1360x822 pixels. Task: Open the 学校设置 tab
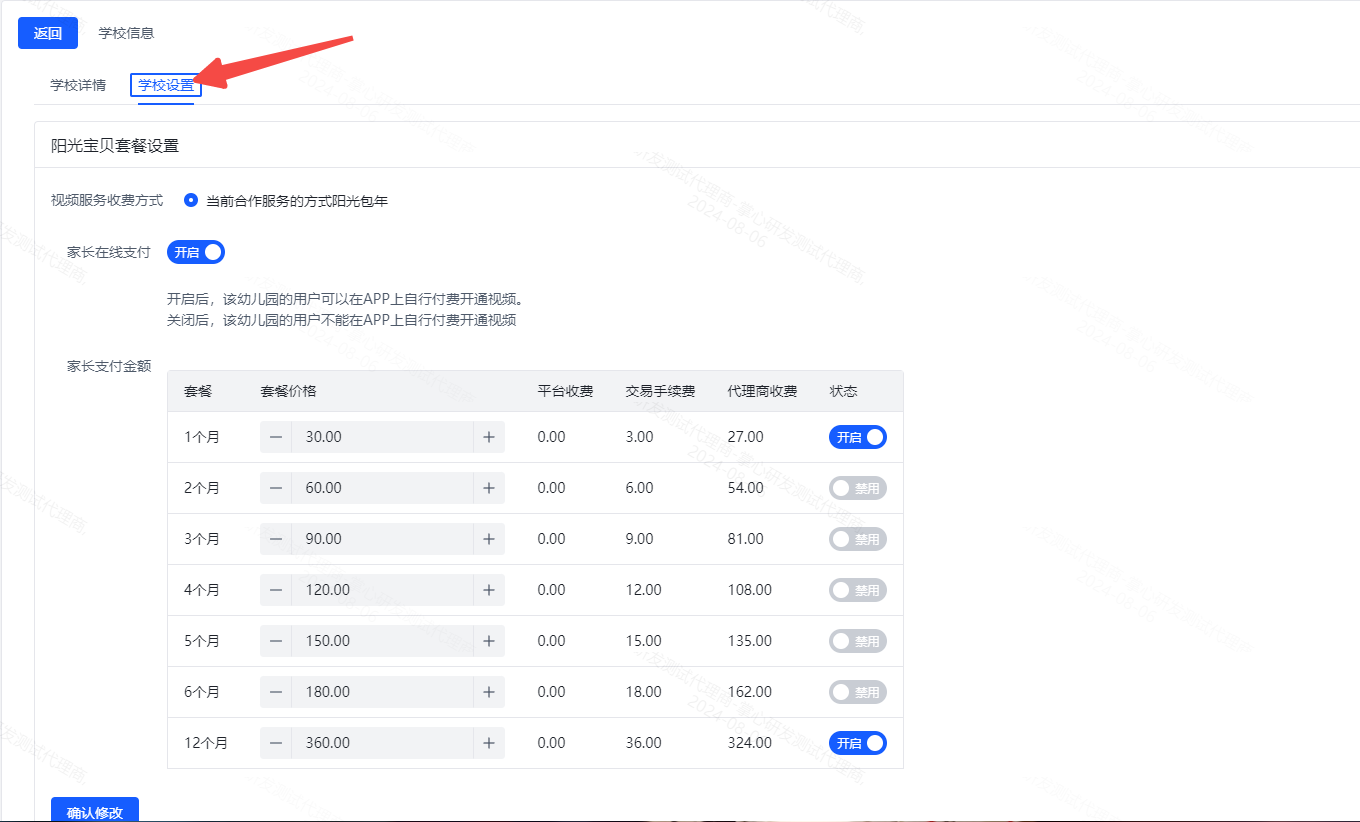coord(166,85)
